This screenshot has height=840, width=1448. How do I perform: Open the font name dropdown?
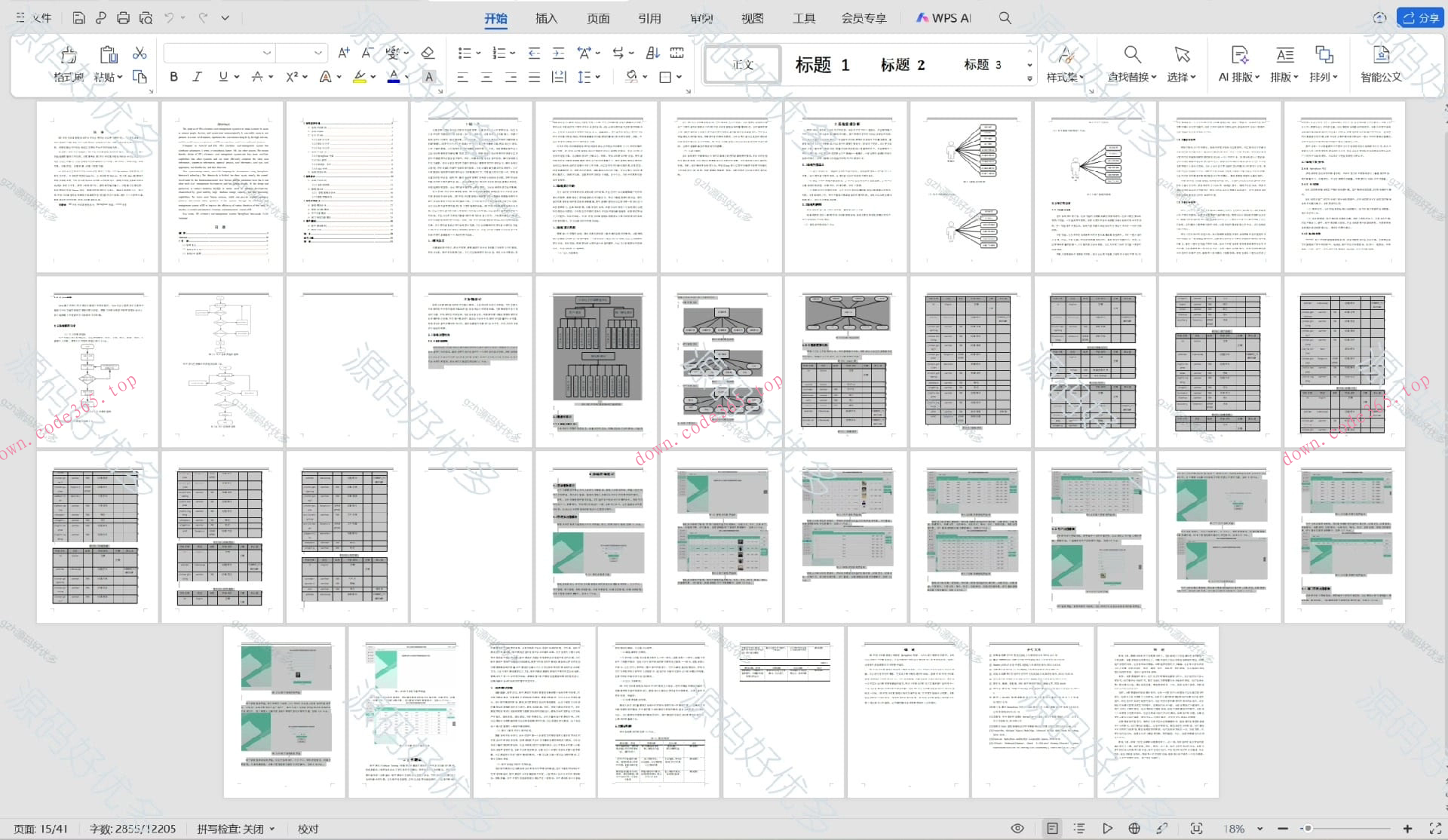click(267, 53)
